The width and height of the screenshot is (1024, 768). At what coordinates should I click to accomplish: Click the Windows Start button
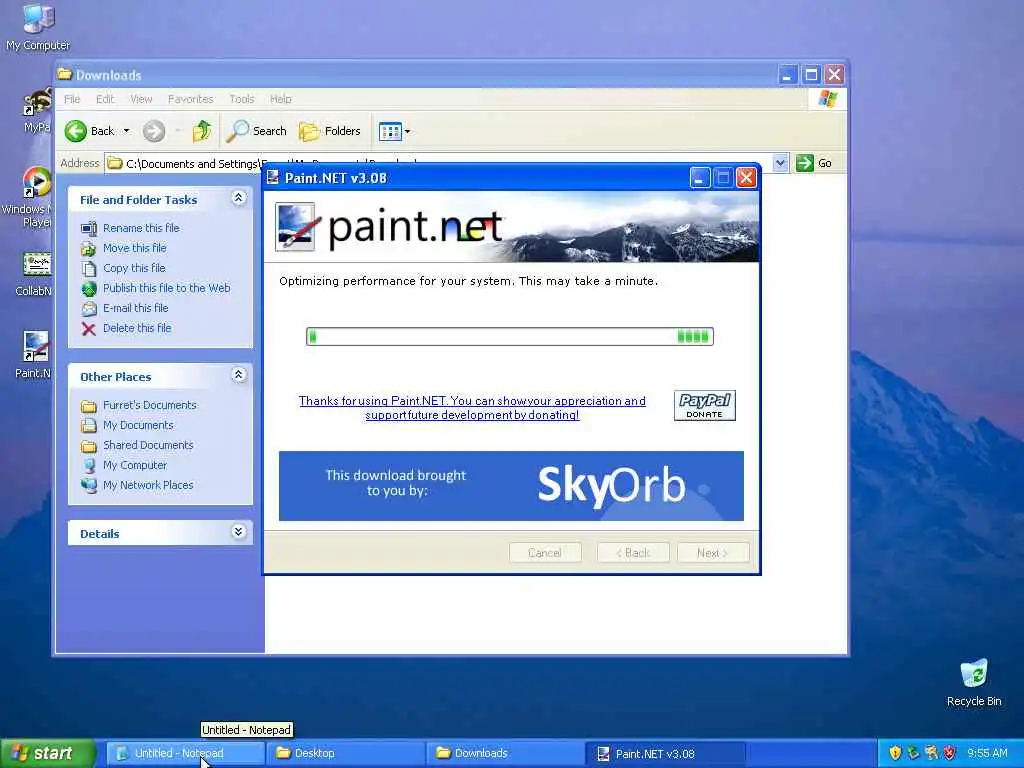(x=47, y=754)
